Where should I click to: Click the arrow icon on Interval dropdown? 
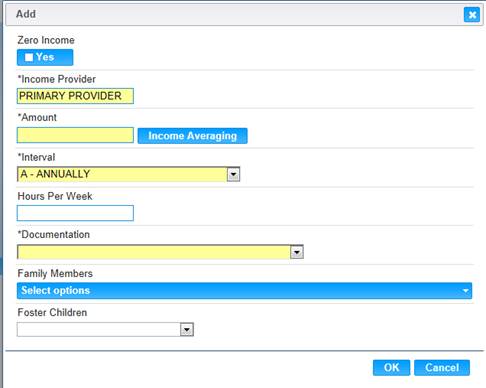tap(233, 174)
